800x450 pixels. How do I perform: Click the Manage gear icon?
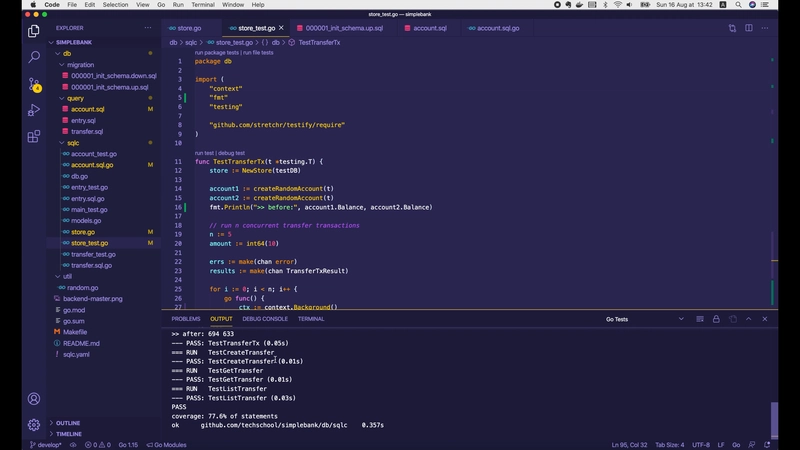[x=33, y=424]
